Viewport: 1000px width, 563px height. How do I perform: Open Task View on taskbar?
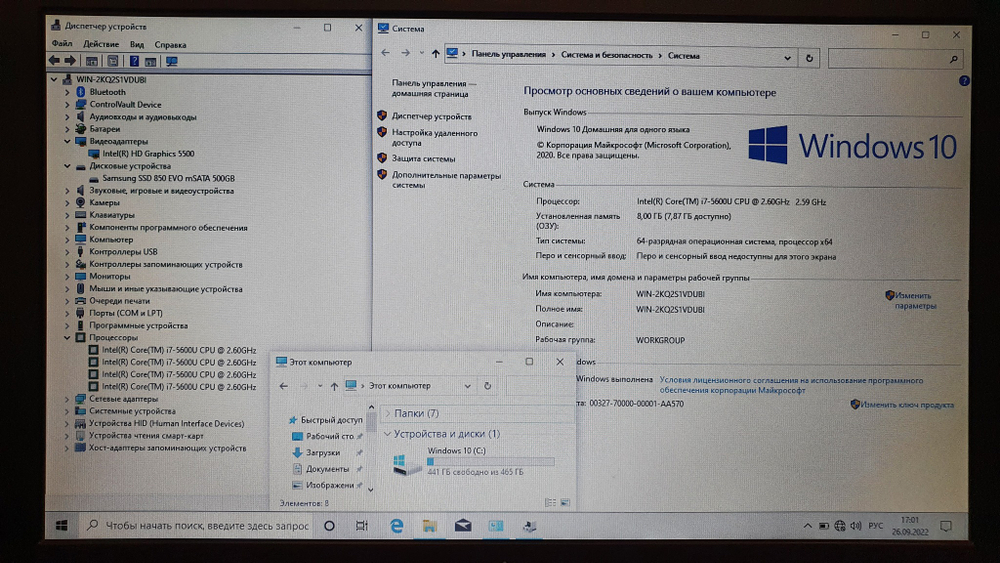point(362,526)
